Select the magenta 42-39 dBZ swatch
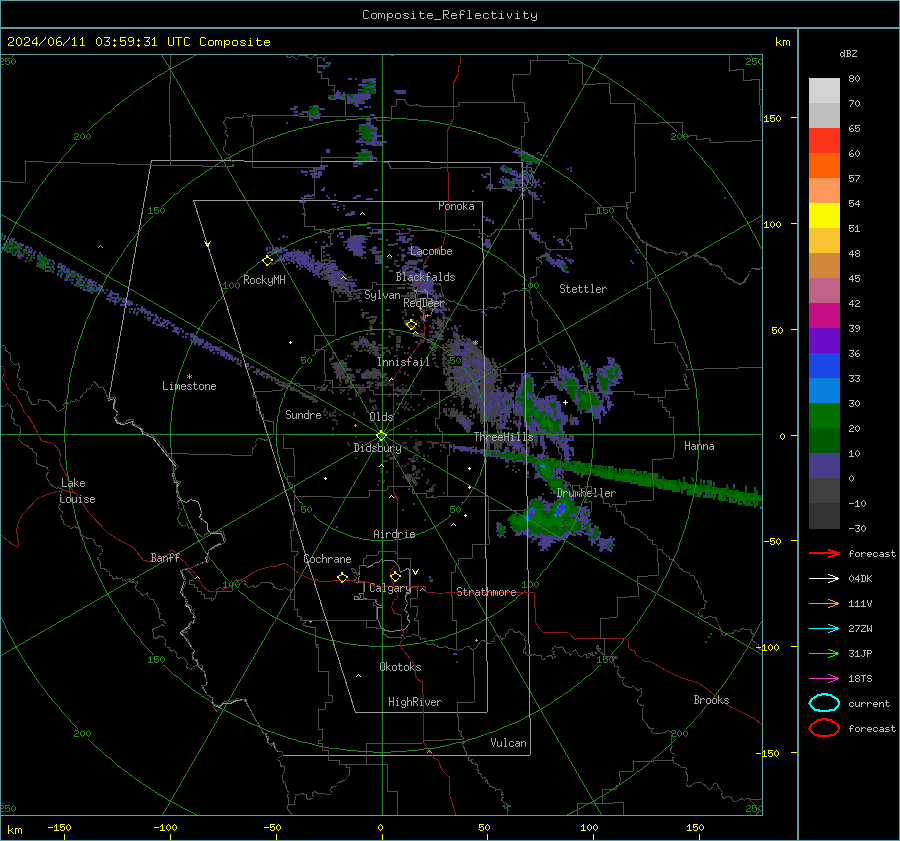This screenshot has height=841, width=900. 824,316
